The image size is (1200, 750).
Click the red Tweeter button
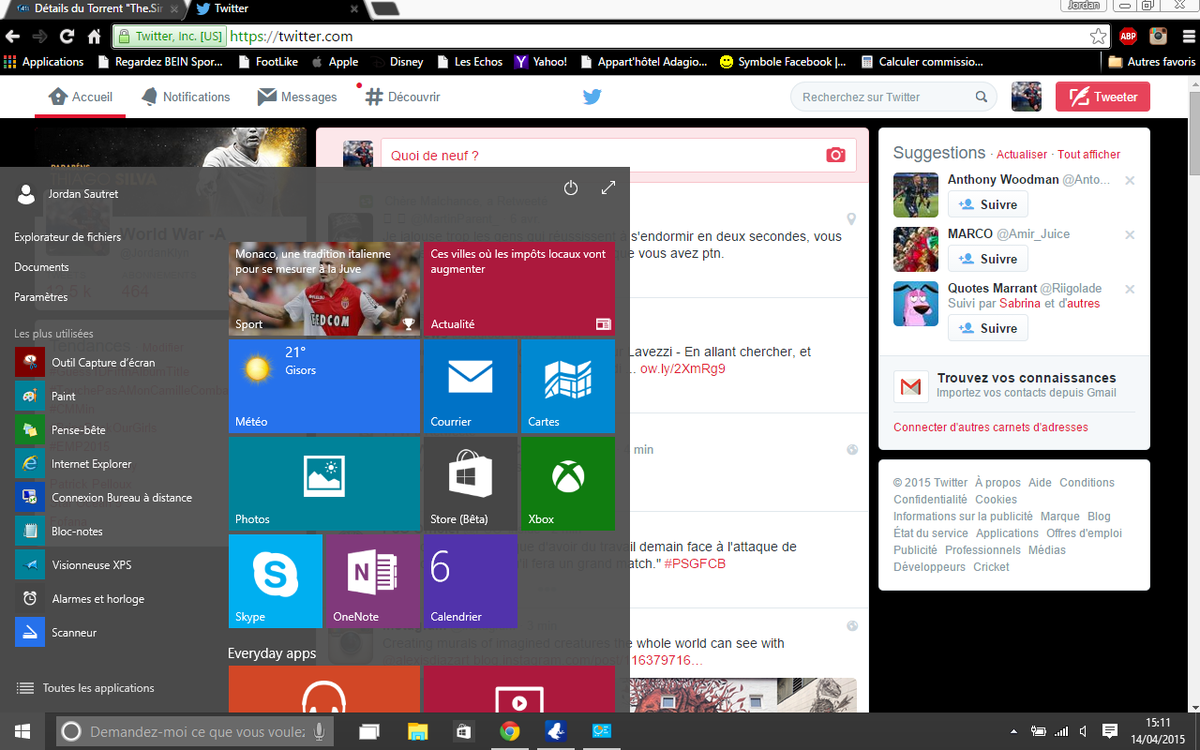coord(1103,97)
